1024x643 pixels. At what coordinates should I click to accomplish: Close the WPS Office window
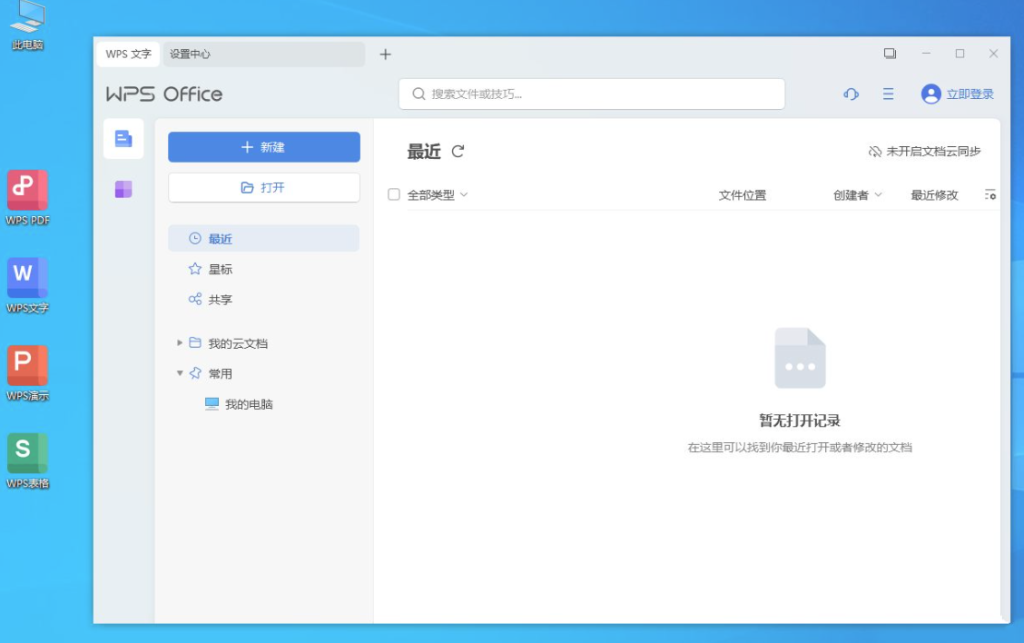click(993, 54)
